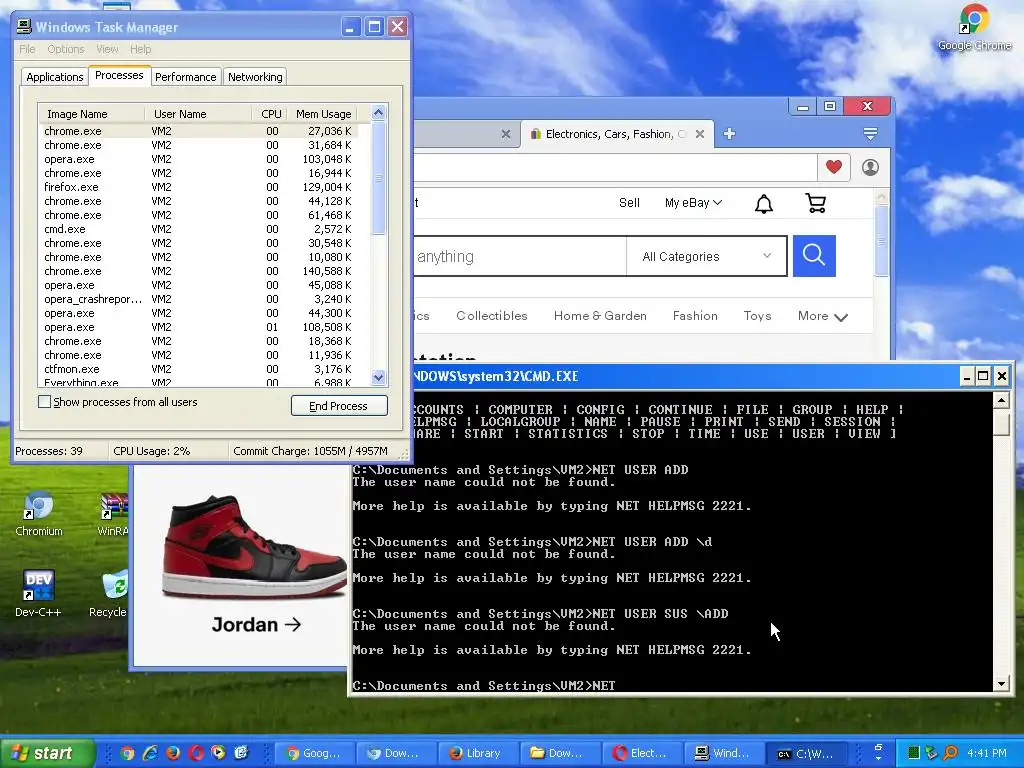Image resolution: width=1024 pixels, height=768 pixels.
Task: Click the last quick launch icon
Action: [x=241, y=753]
